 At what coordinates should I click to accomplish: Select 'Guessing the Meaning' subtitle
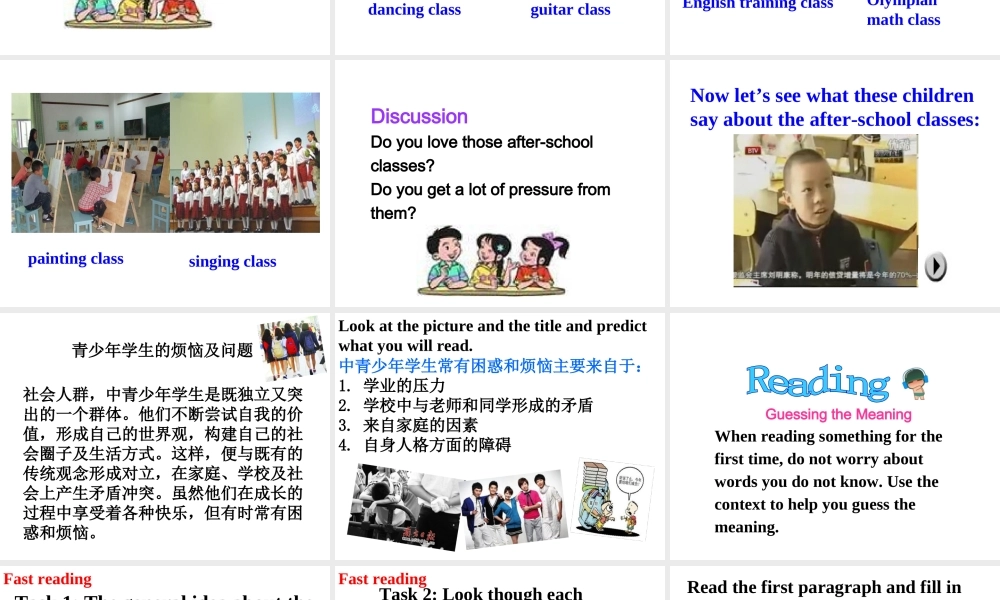(838, 414)
